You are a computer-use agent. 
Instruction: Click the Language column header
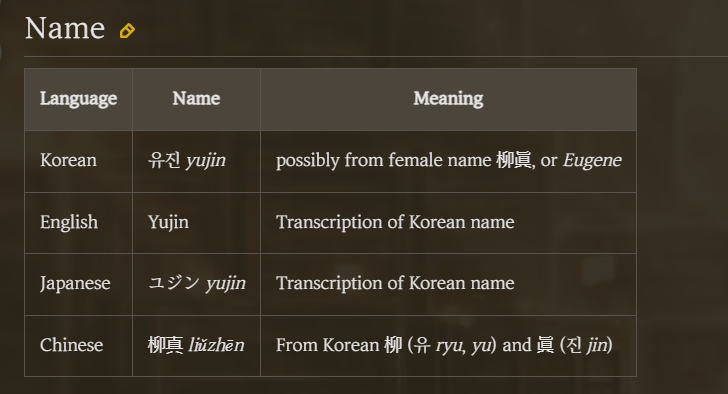tap(78, 99)
